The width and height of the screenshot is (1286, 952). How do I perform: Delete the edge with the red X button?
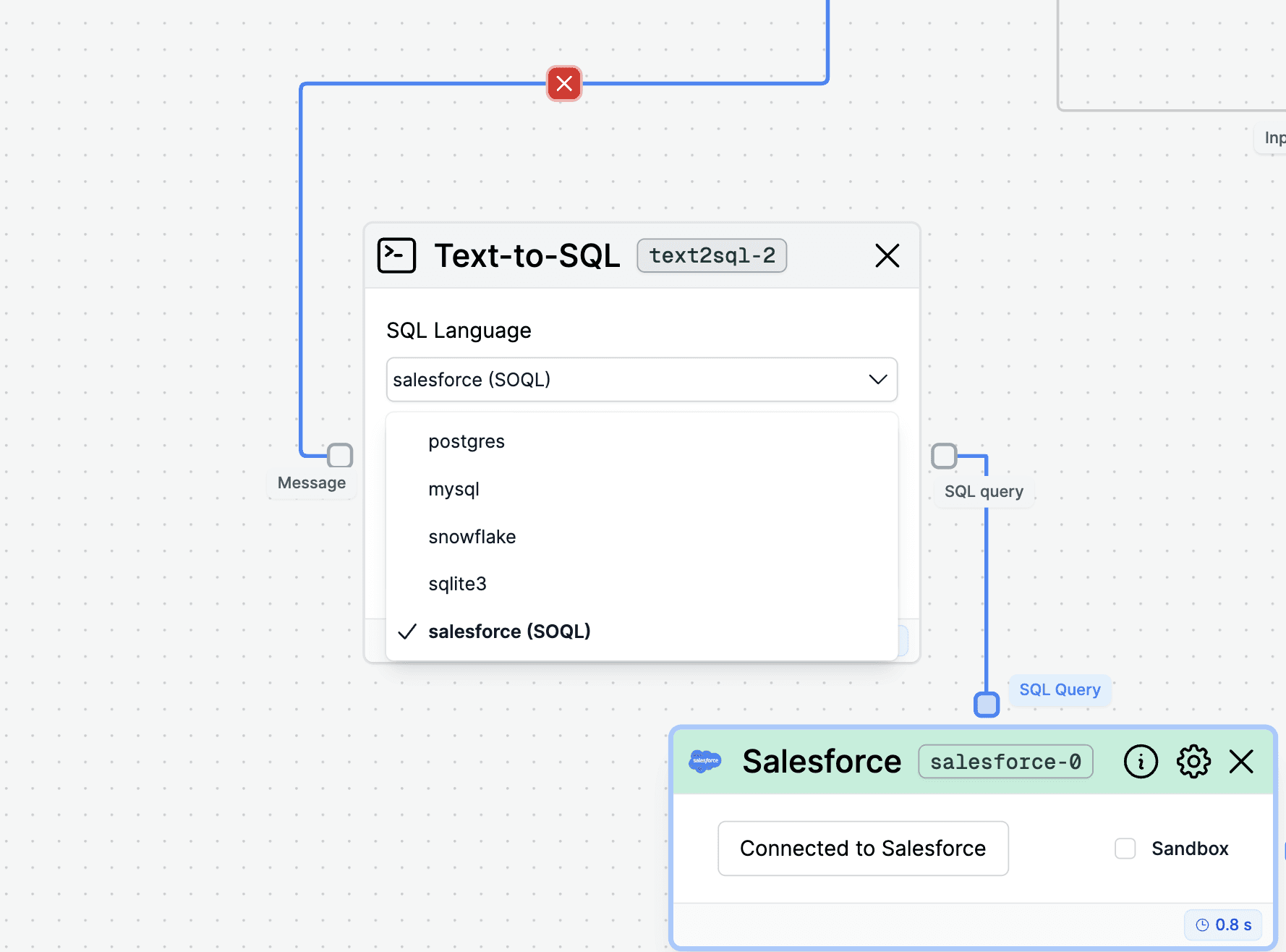click(x=564, y=84)
